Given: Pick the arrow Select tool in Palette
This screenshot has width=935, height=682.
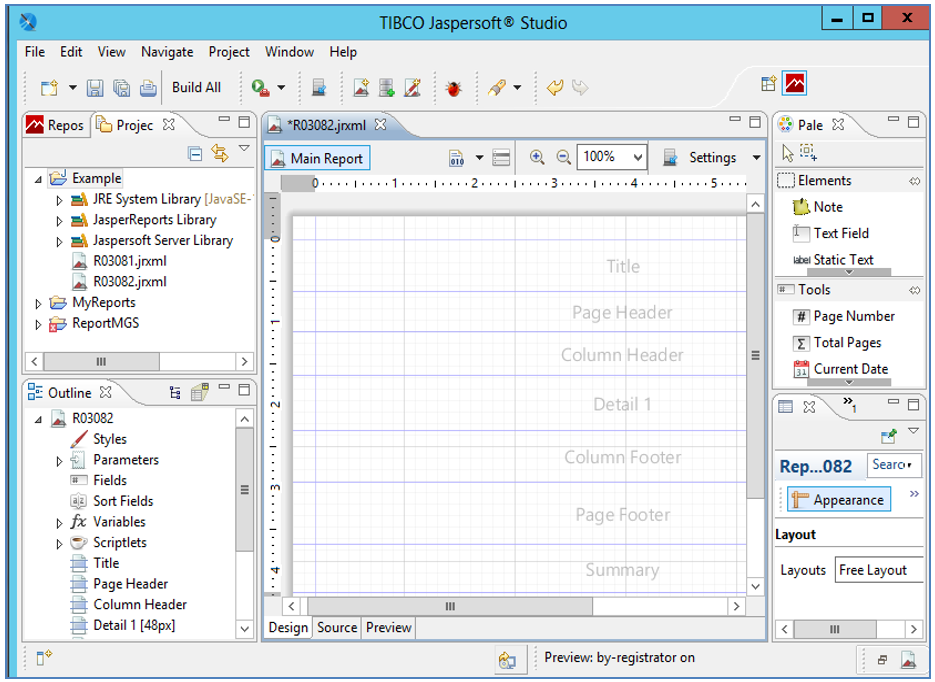Looking at the screenshot, I should click(788, 153).
